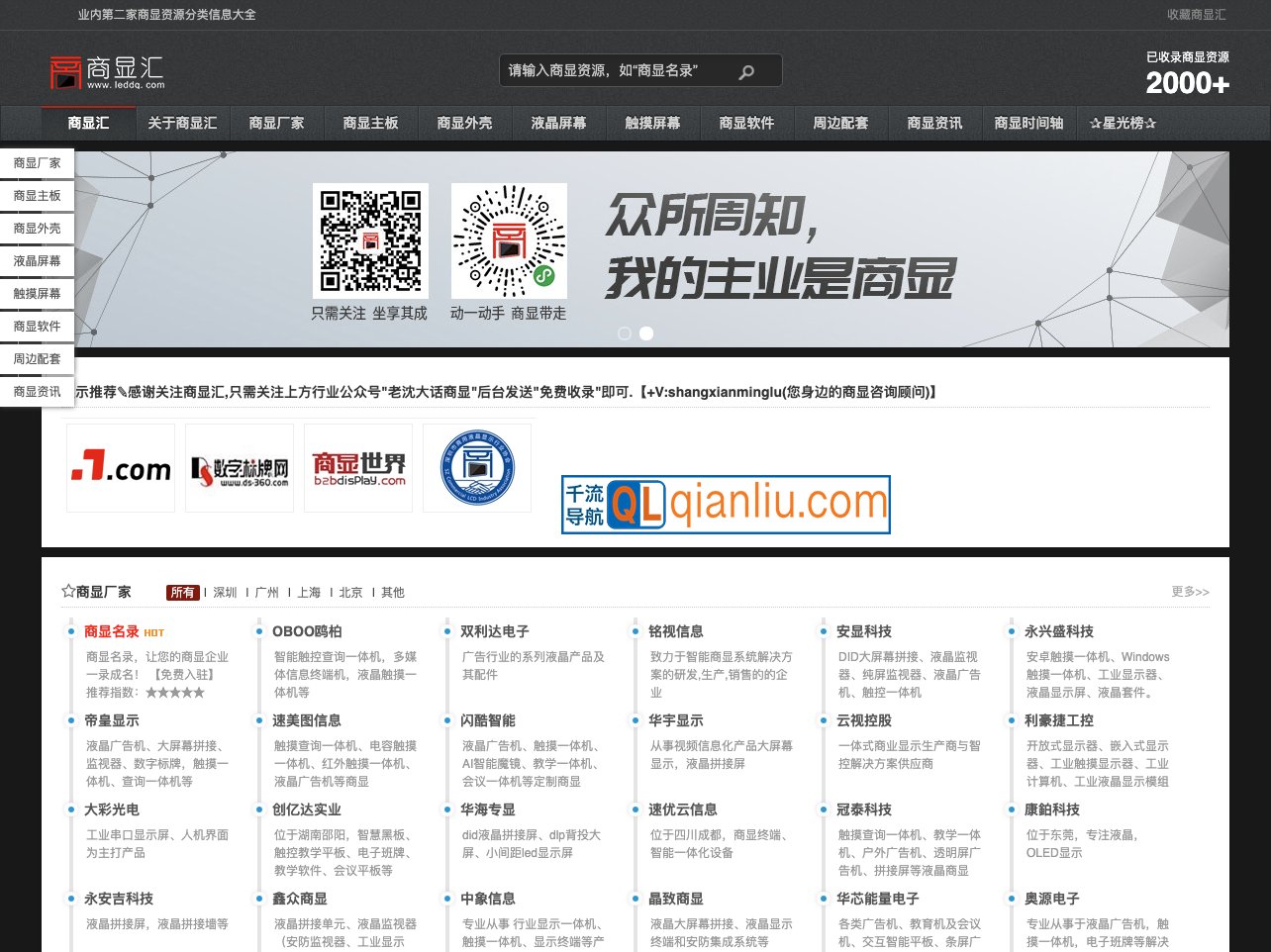The width and height of the screenshot is (1271, 952).
Task: Open the 商显世界 partner logo
Action: tap(356, 466)
